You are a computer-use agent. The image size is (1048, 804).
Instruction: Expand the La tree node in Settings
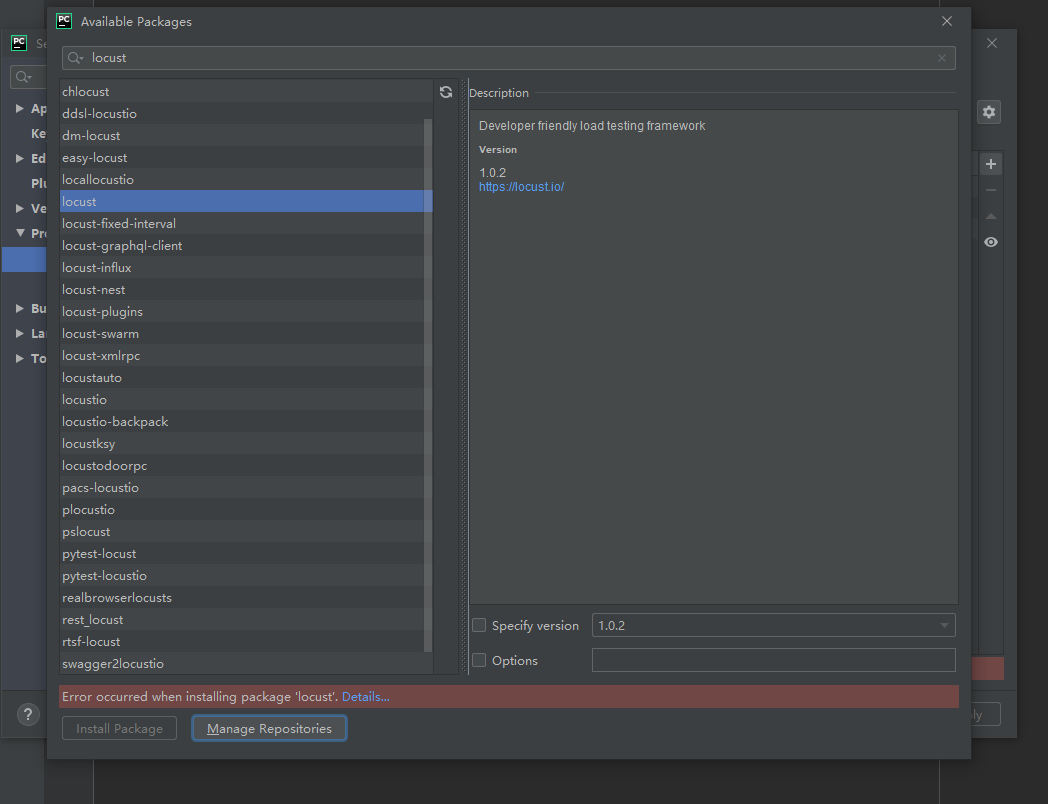coord(20,333)
